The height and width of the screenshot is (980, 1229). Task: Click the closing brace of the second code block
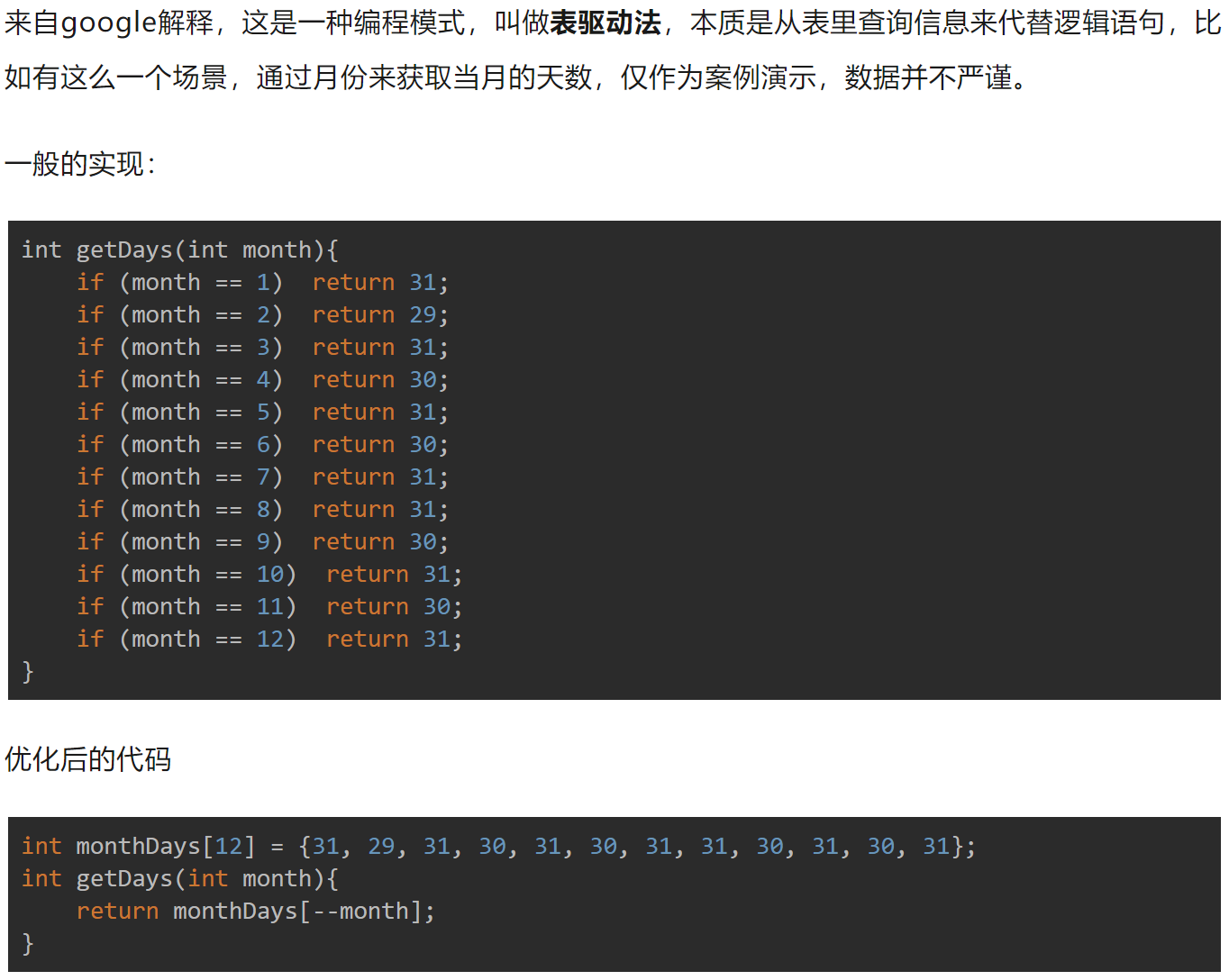(28, 943)
